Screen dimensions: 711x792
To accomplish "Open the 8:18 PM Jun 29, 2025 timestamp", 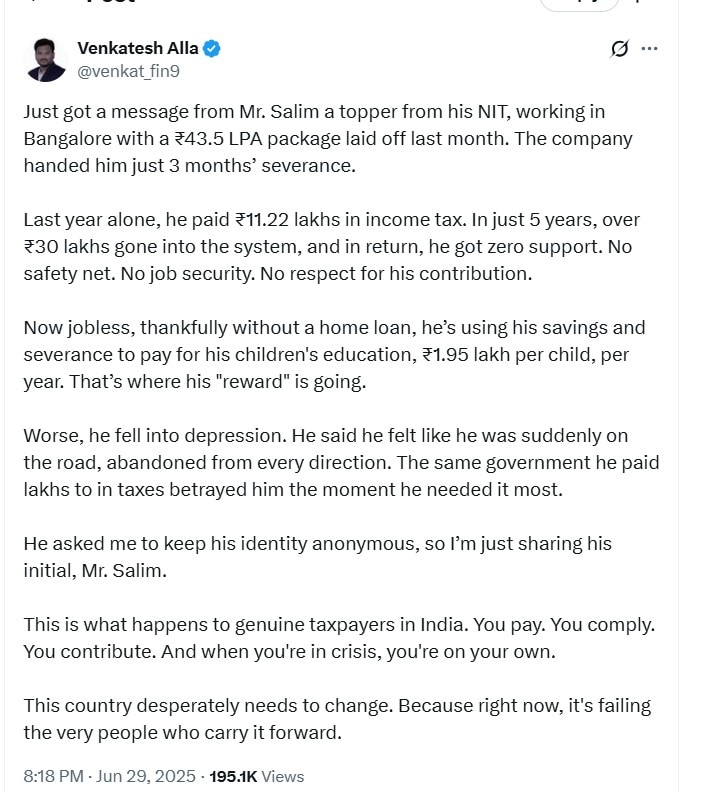I will click(109, 776).
